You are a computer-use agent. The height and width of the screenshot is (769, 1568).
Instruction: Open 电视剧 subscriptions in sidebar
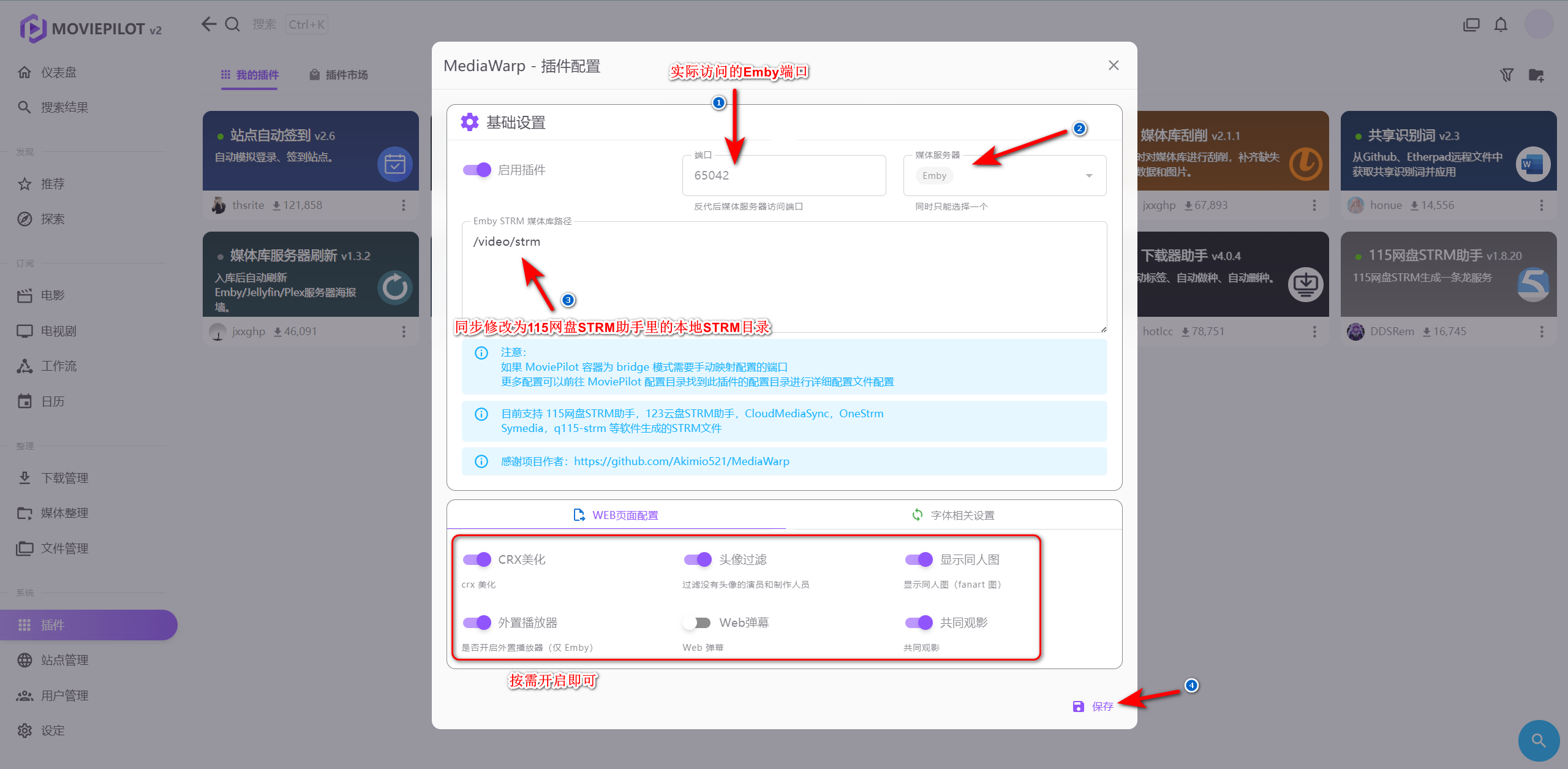89,331
